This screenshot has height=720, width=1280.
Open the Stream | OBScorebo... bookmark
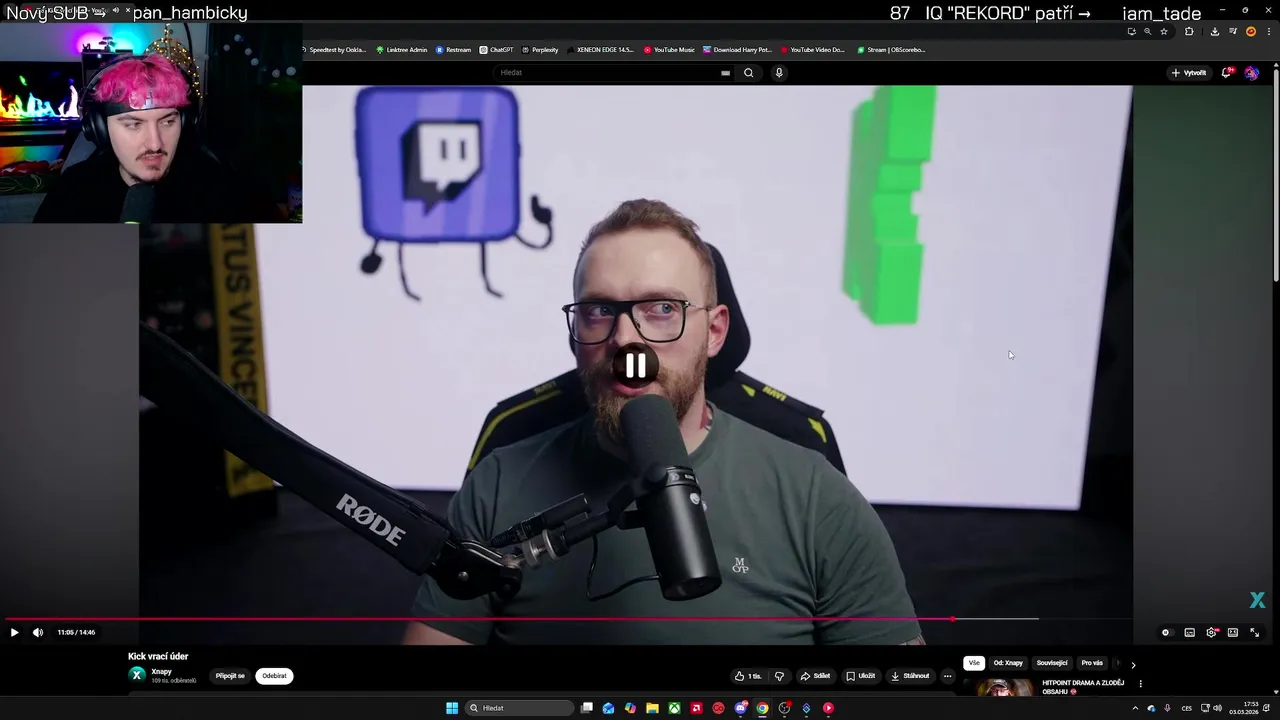[x=891, y=49]
